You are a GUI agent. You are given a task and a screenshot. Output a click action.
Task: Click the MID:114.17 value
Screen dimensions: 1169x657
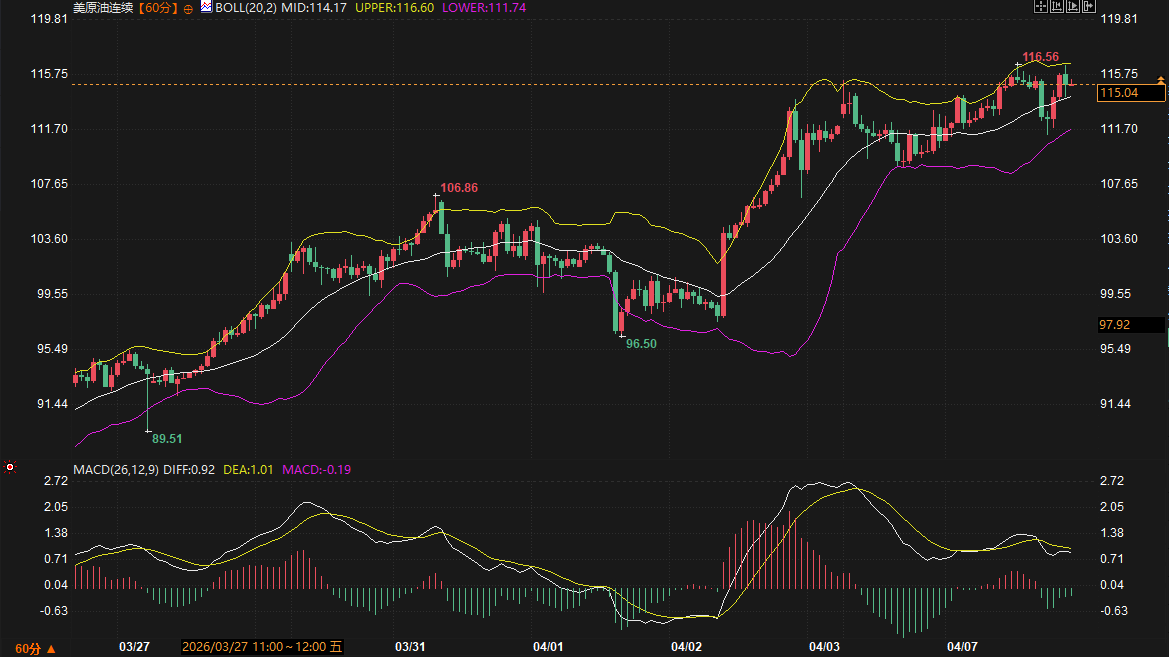[314, 7]
